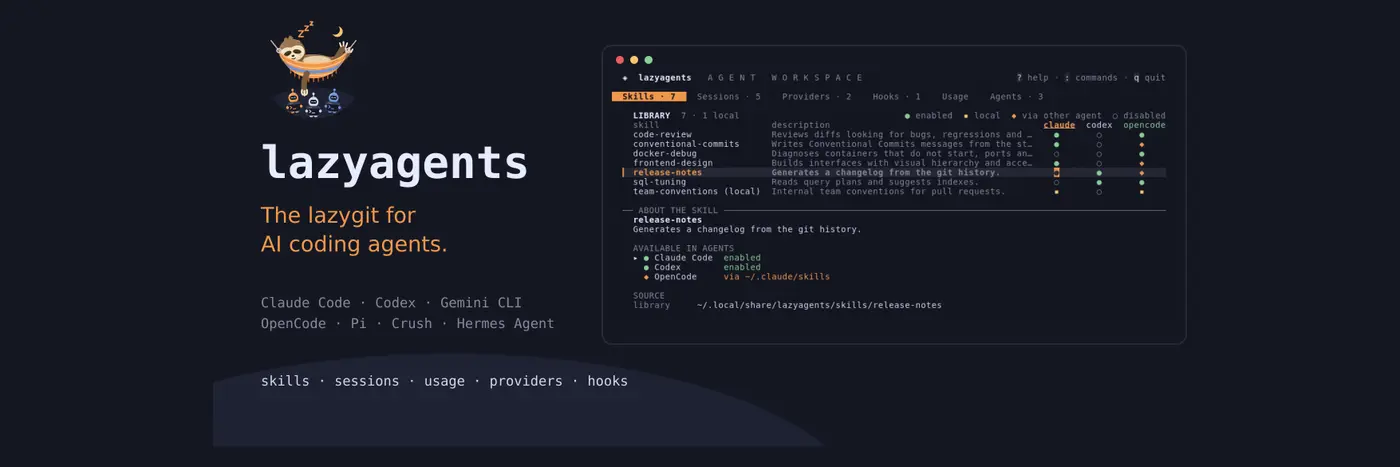
Task: Select the frontend-design skill row
Action: click(x=894, y=163)
